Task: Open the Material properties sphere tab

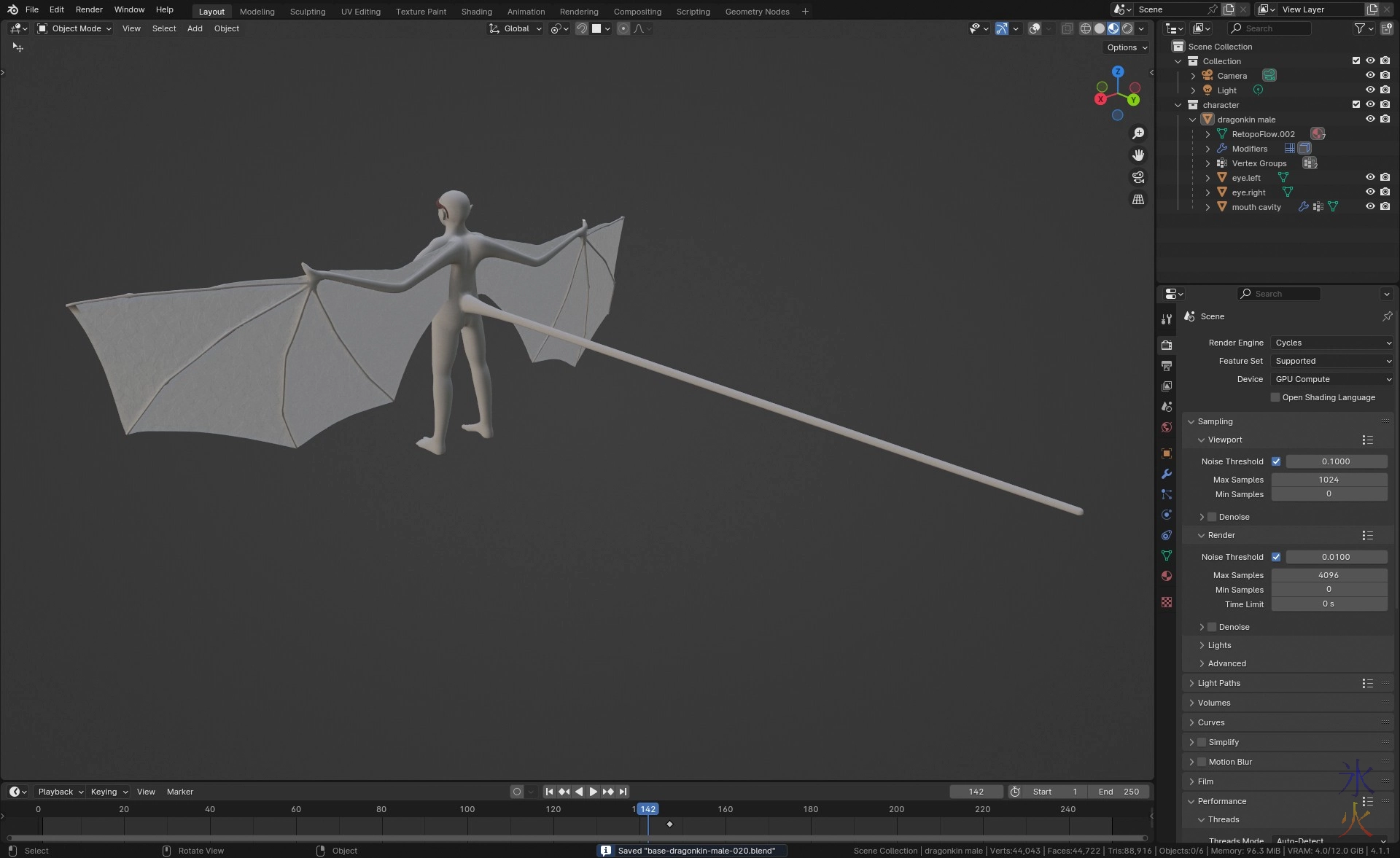Action: click(x=1167, y=576)
